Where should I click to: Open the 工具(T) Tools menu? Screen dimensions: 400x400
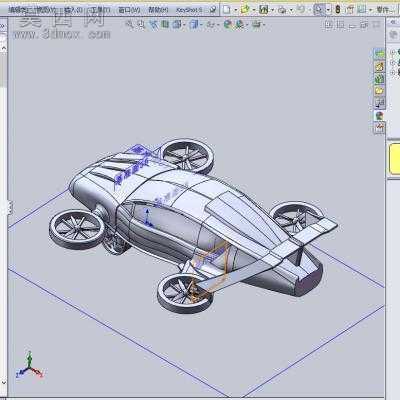(100, 10)
